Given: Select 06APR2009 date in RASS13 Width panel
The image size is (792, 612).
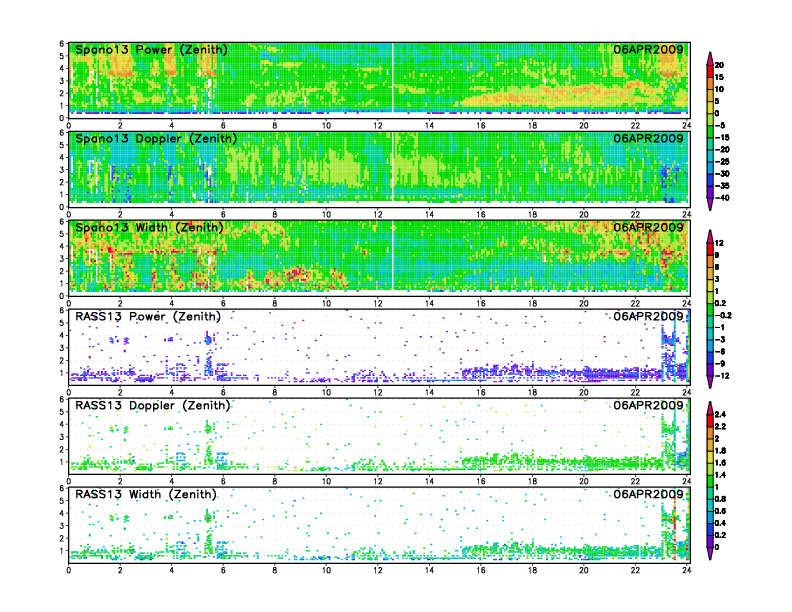Looking at the screenshot, I should click(648, 494).
